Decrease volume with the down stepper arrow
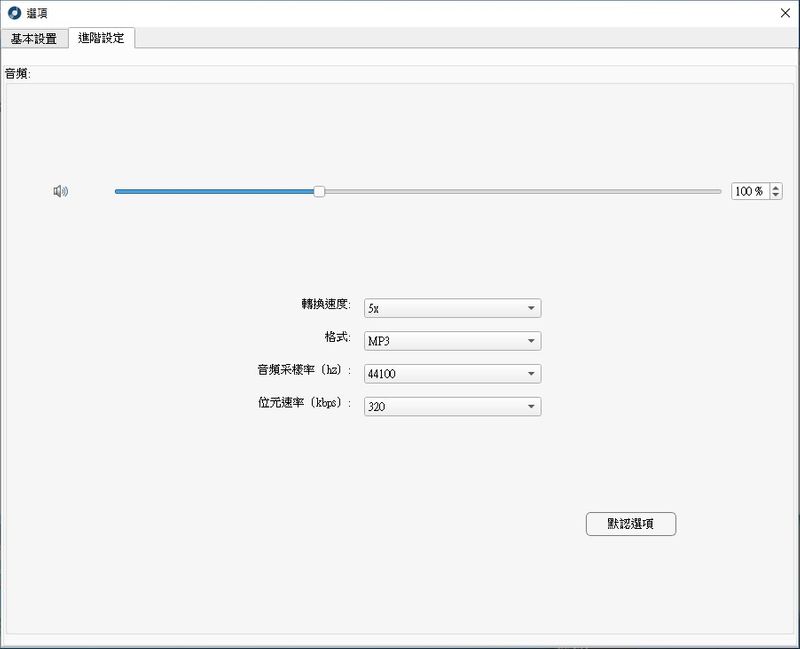This screenshot has height=649, width=800. [776, 195]
